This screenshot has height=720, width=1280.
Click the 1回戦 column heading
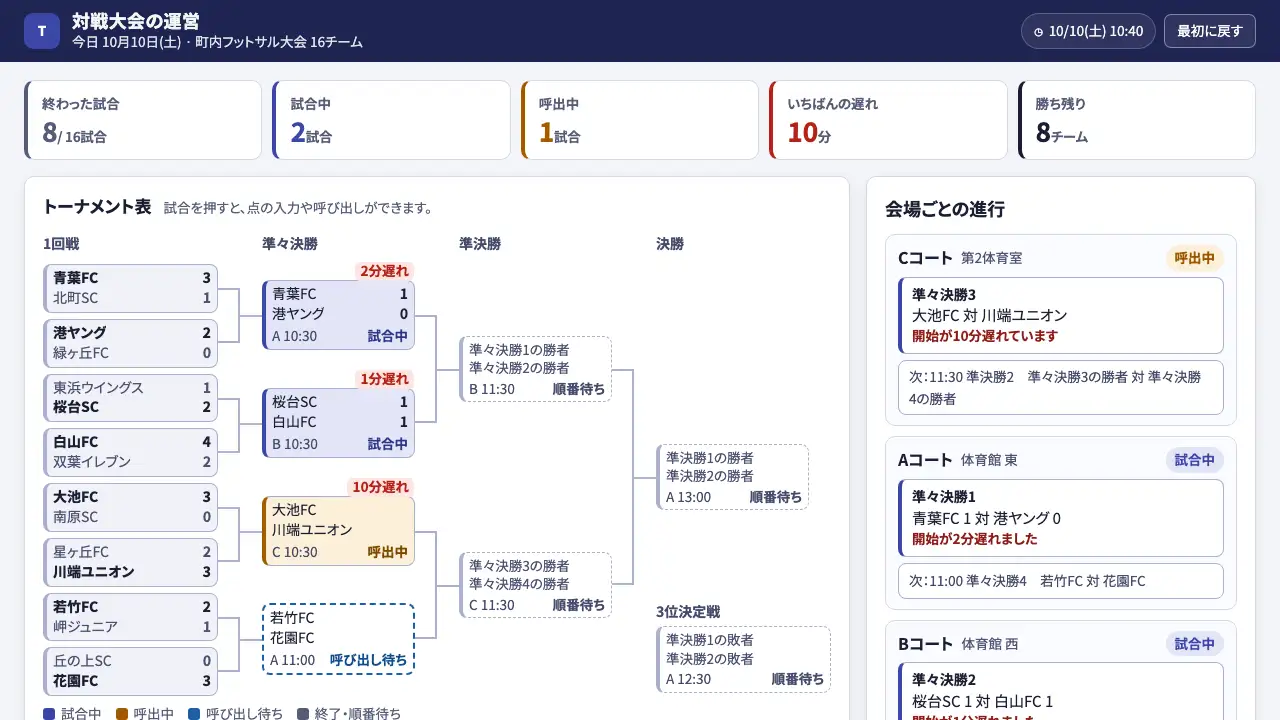click(61, 244)
